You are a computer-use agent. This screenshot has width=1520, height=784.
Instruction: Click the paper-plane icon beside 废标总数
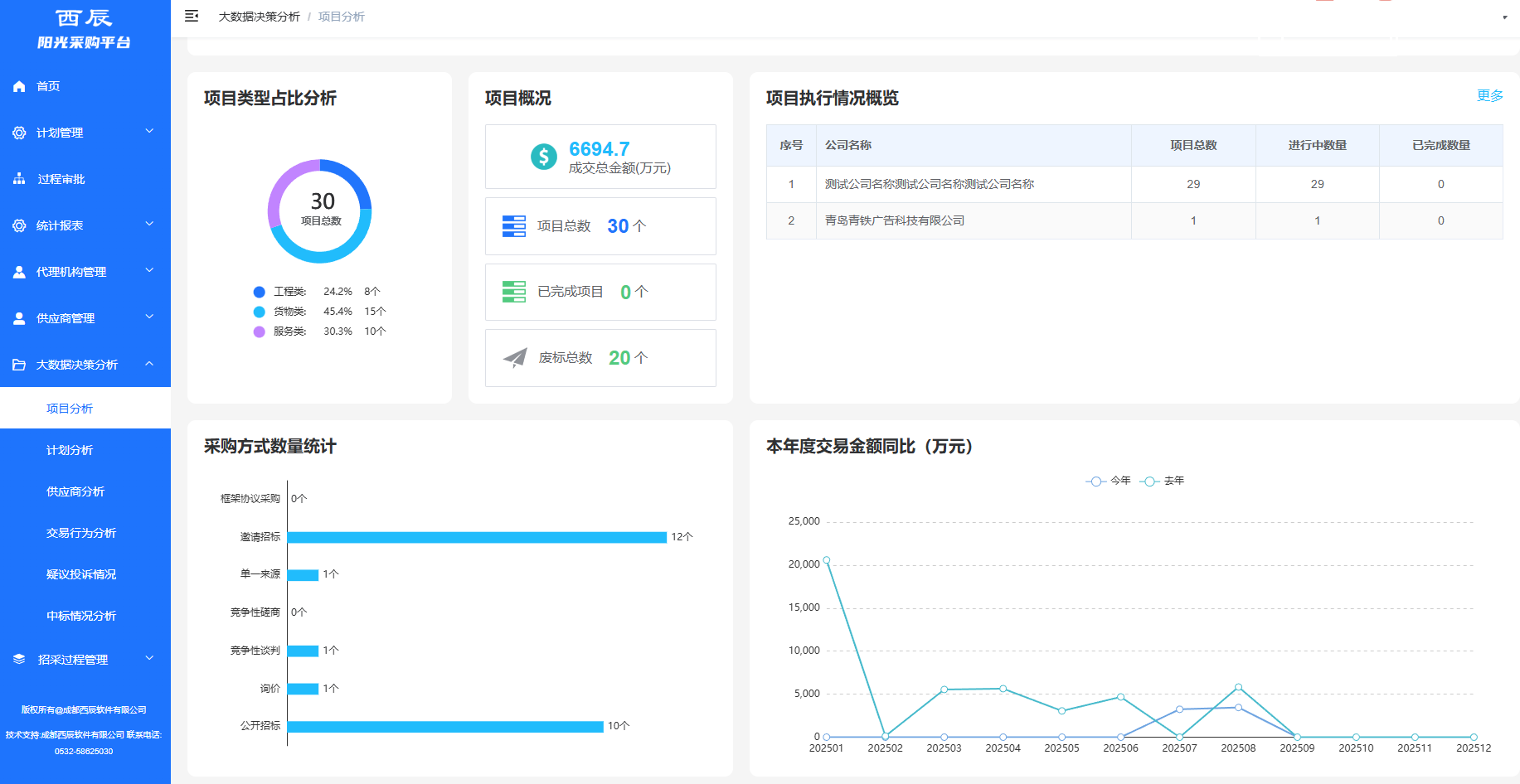(x=514, y=357)
